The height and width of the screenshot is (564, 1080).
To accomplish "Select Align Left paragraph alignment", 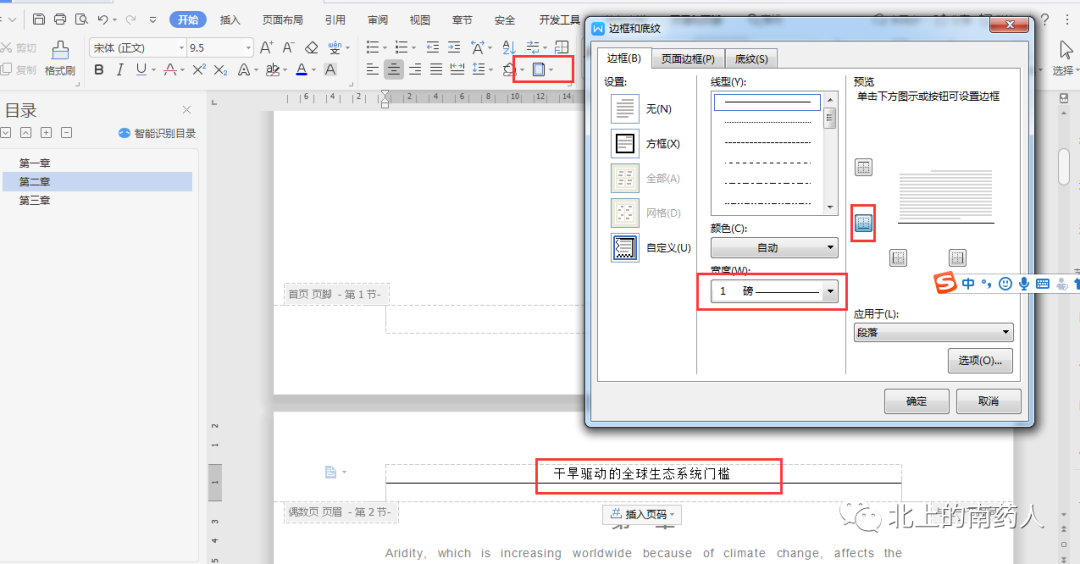I will coord(373,70).
